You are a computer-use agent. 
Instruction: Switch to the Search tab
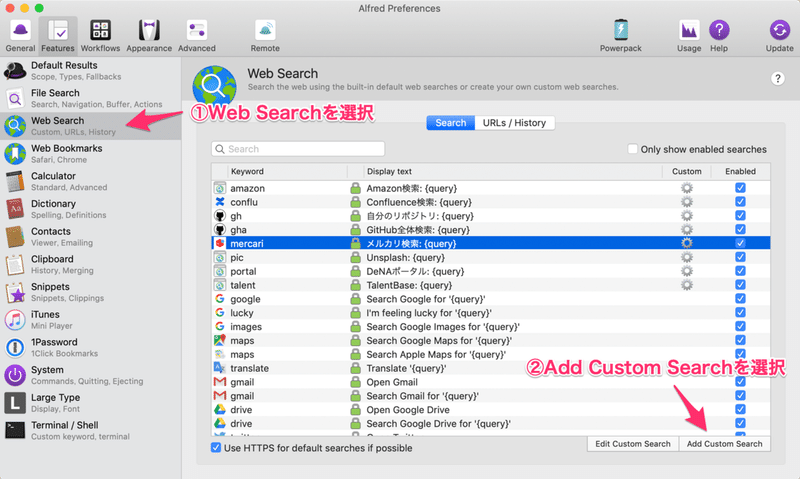pyautogui.click(x=451, y=123)
